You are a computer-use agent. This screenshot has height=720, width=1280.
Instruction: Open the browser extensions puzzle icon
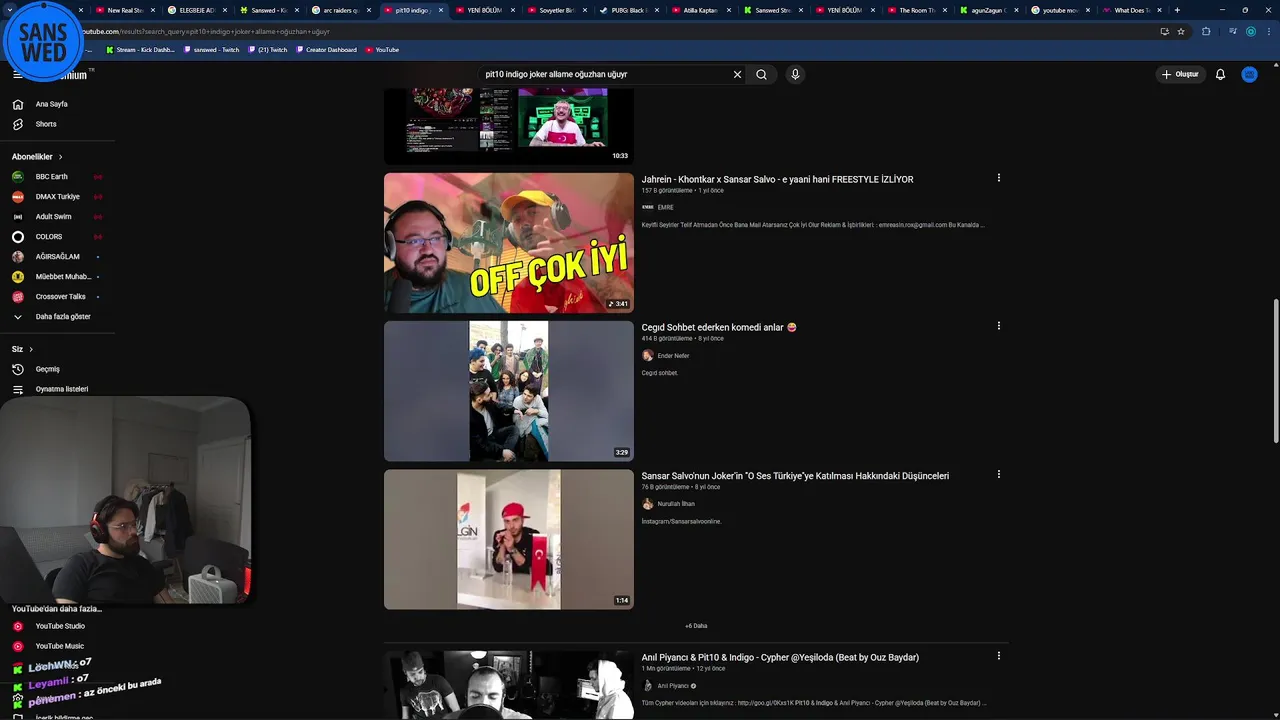click(1206, 31)
